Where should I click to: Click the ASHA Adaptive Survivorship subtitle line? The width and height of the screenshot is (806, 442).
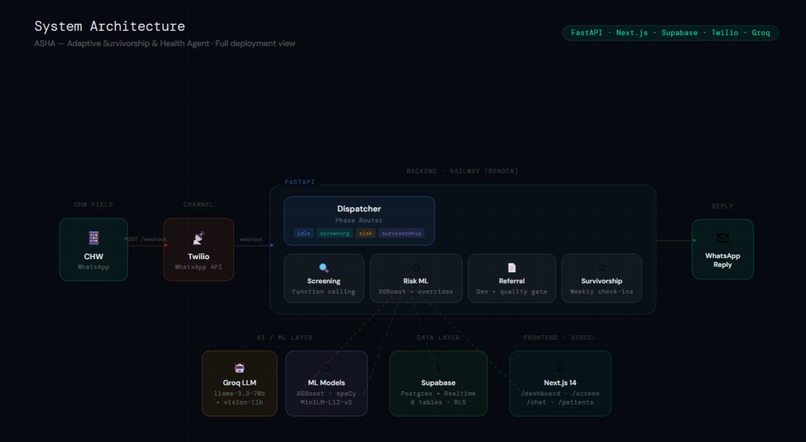coord(164,44)
